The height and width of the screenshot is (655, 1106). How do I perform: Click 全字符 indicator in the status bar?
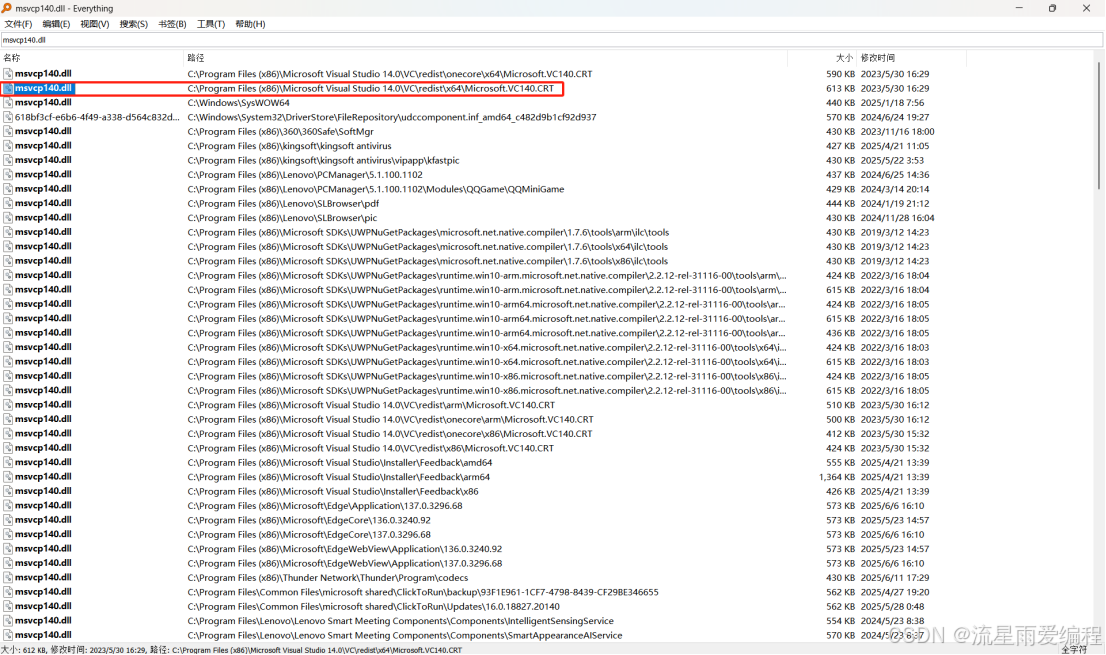pos(1074,649)
